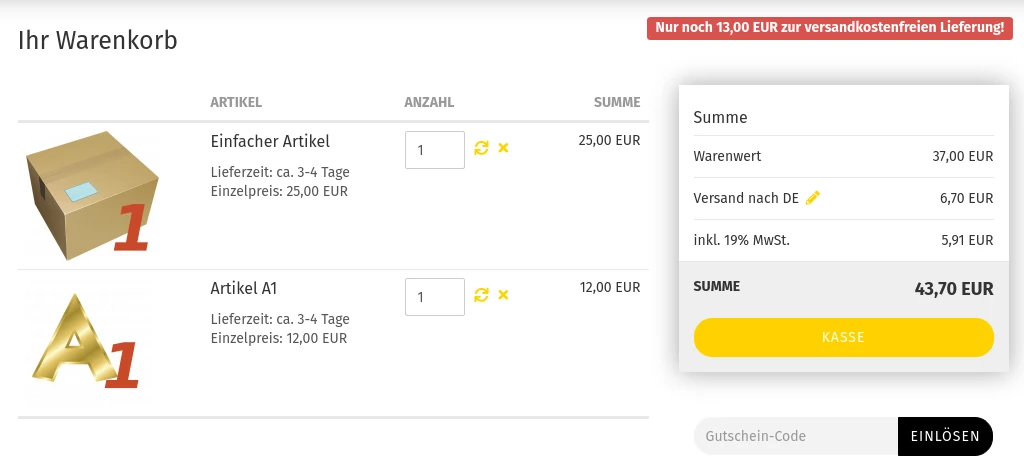Click the 43,70 EUR total amount
Viewport: 1024px width, 469px height.
(x=954, y=289)
